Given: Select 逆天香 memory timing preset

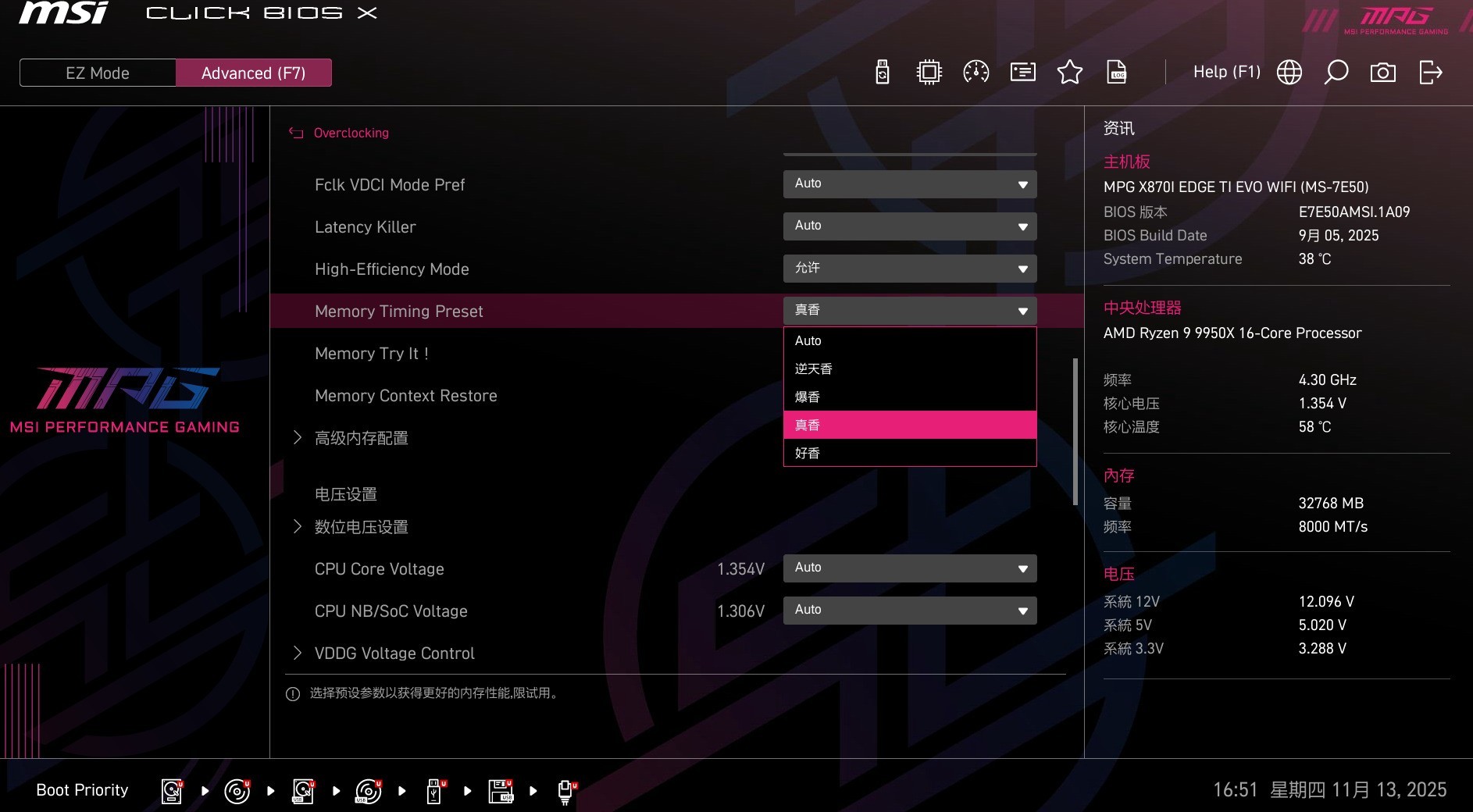Looking at the screenshot, I should point(812,369).
